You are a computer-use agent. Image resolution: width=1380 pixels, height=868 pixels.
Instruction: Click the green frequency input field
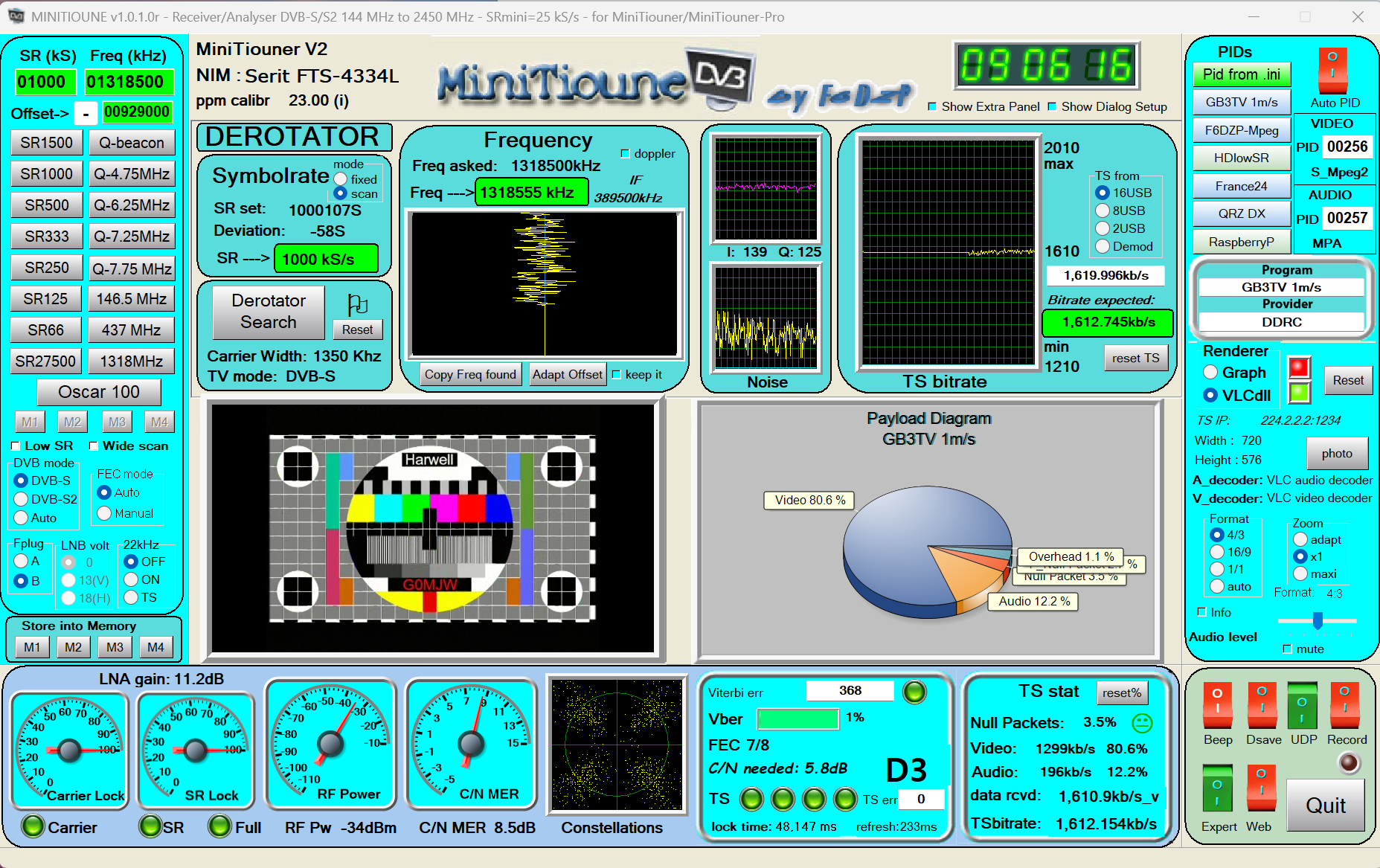530,192
